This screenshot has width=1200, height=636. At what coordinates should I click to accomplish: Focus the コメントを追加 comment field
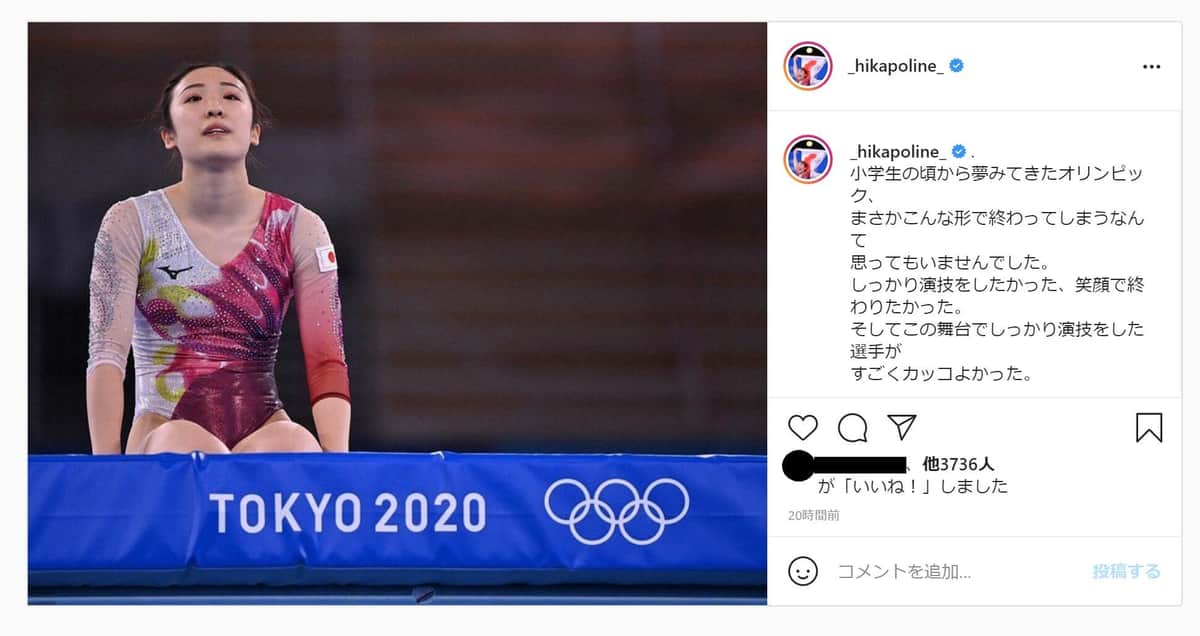click(958, 571)
